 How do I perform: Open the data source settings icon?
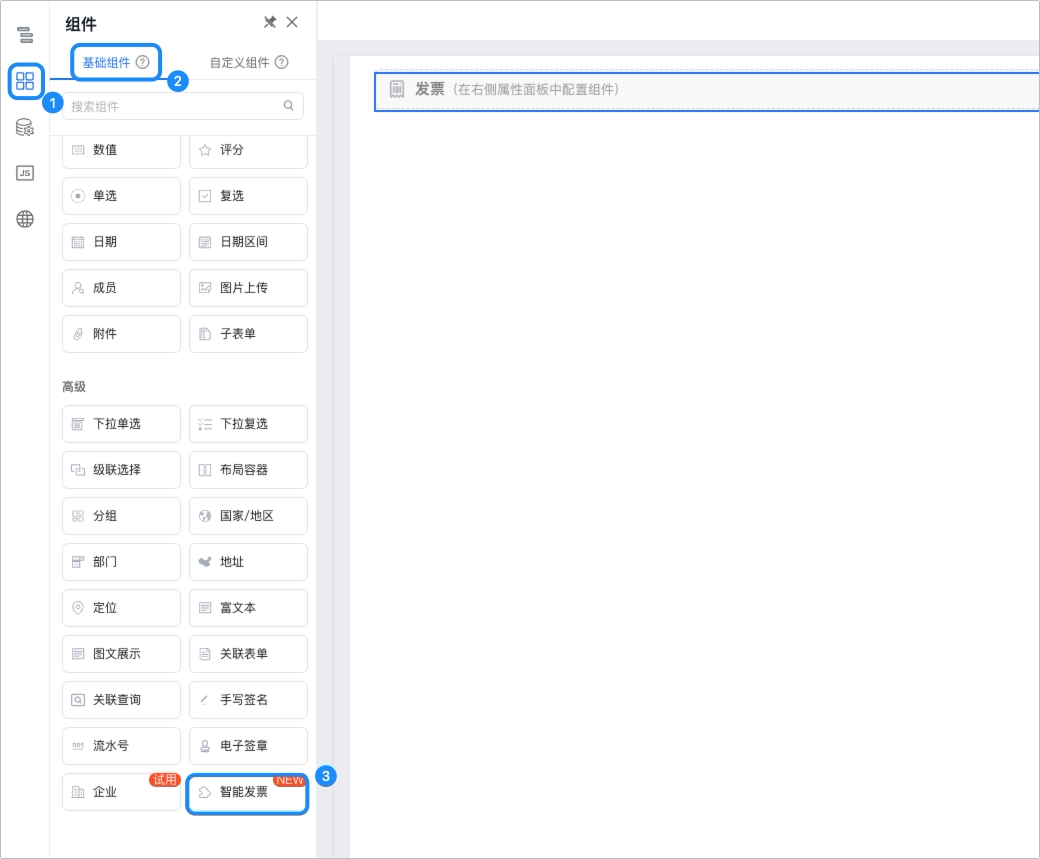[x=25, y=127]
